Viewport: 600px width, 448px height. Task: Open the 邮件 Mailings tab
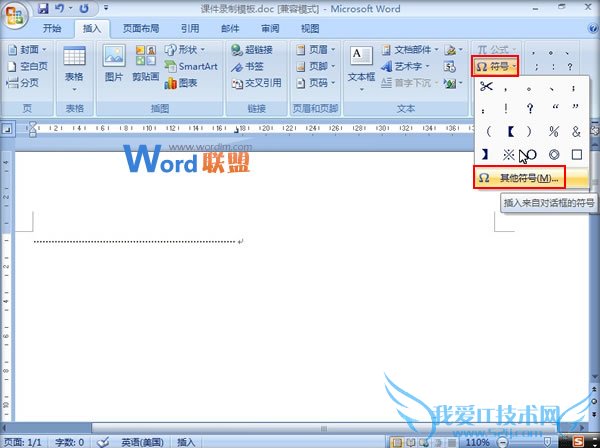tap(230, 29)
